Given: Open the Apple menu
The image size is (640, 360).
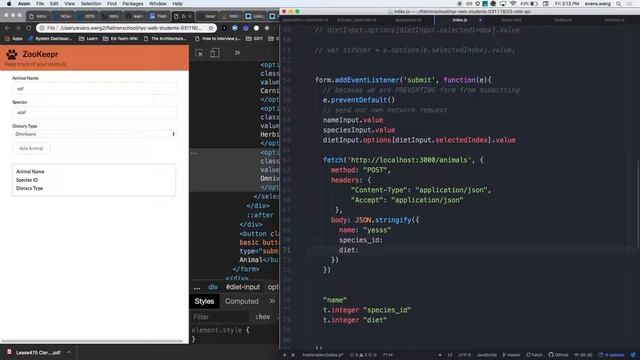Looking at the screenshot, I should 9,4.
